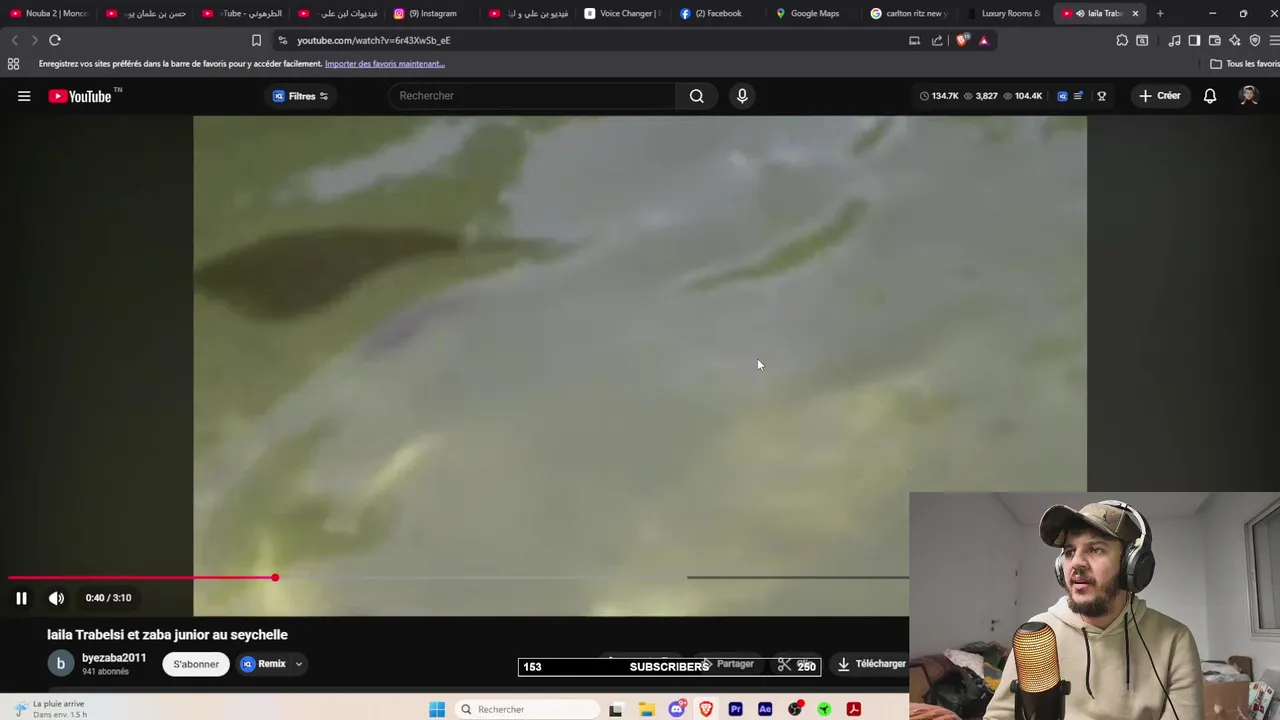Open Brave Rewards triangle icon
Viewport: 1280px width, 720px height.
click(984, 40)
